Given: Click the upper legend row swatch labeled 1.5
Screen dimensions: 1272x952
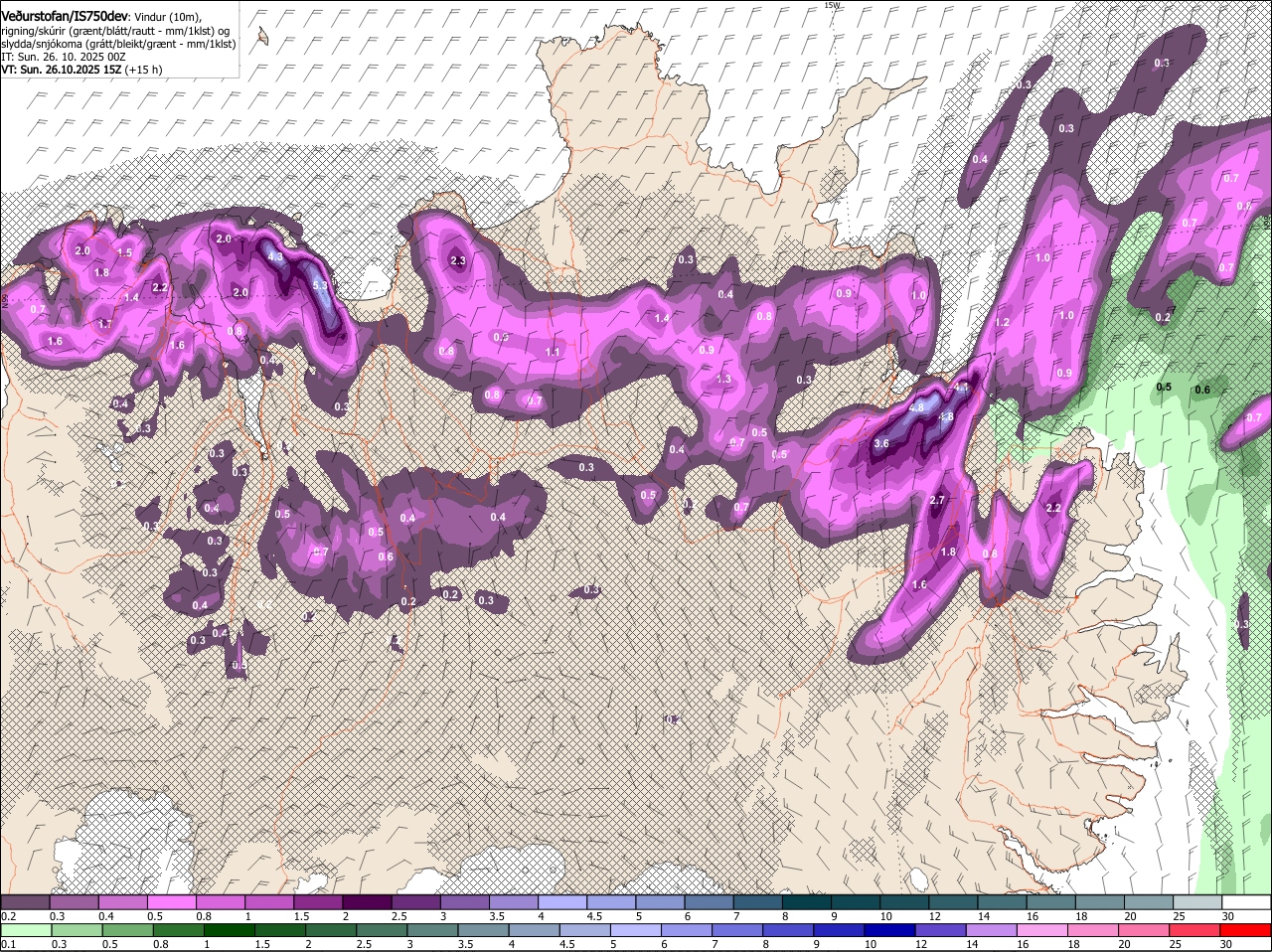Looking at the screenshot, I should pyautogui.click(x=318, y=901).
